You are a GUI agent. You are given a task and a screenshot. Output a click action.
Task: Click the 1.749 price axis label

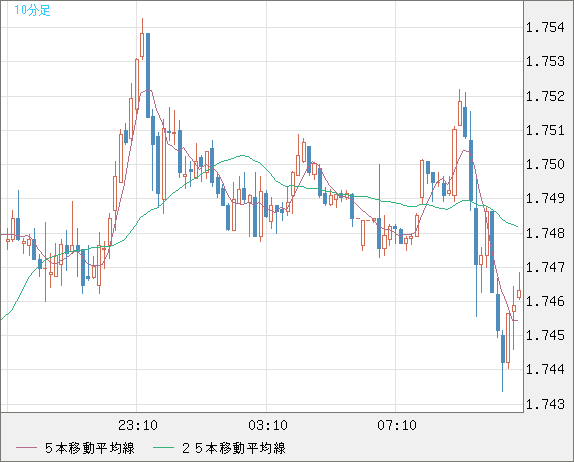(x=545, y=198)
